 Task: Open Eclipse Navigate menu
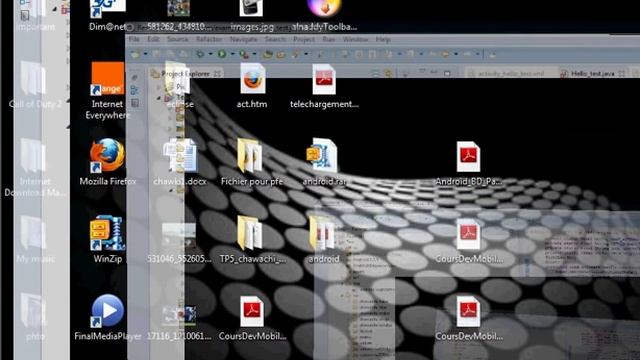tap(244, 39)
